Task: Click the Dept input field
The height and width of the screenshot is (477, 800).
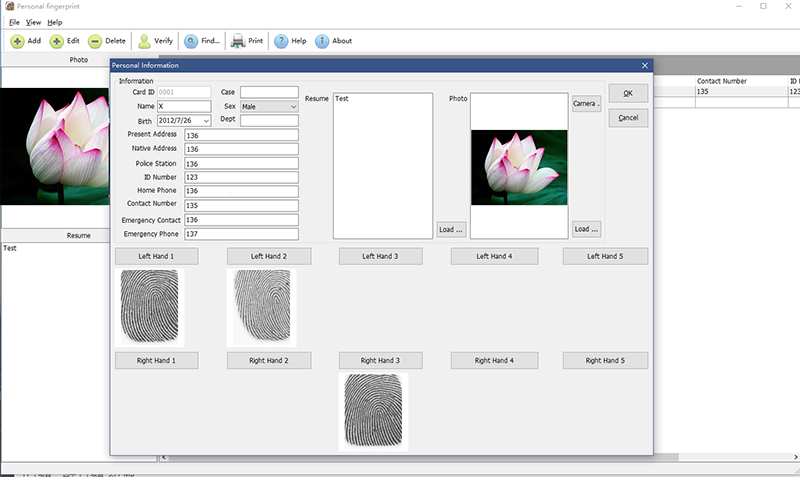Action: point(269,120)
